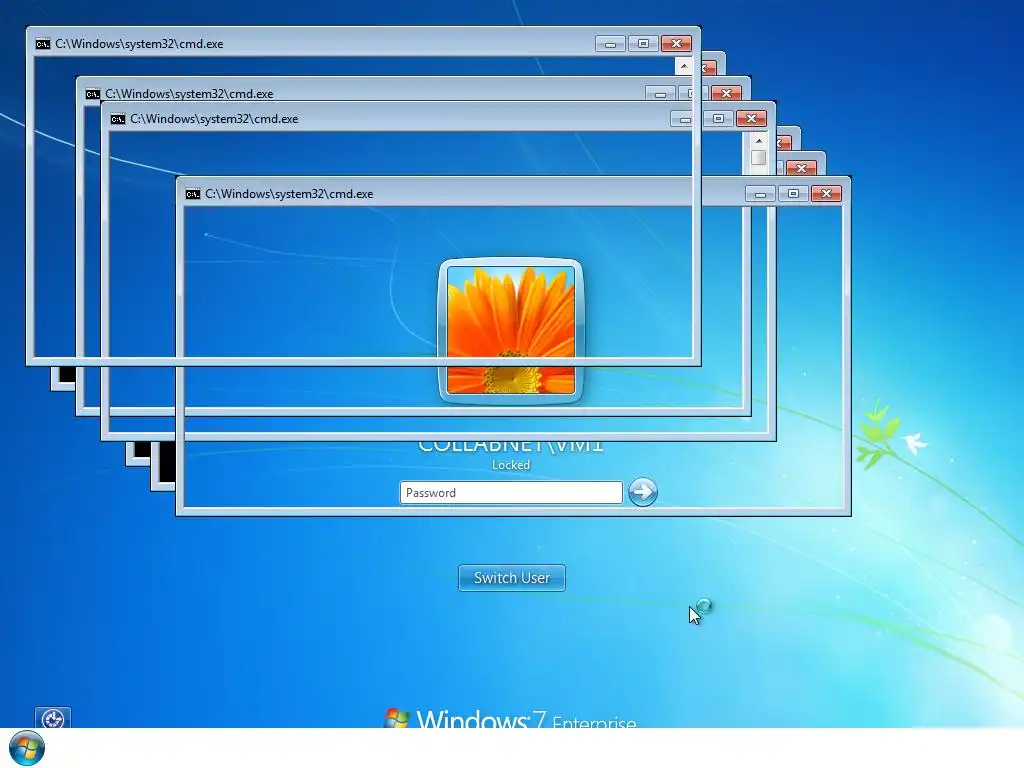Click the Switch User button
Image resolution: width=1024 pixels, height=768 pixels.
[x=512, y=578]
